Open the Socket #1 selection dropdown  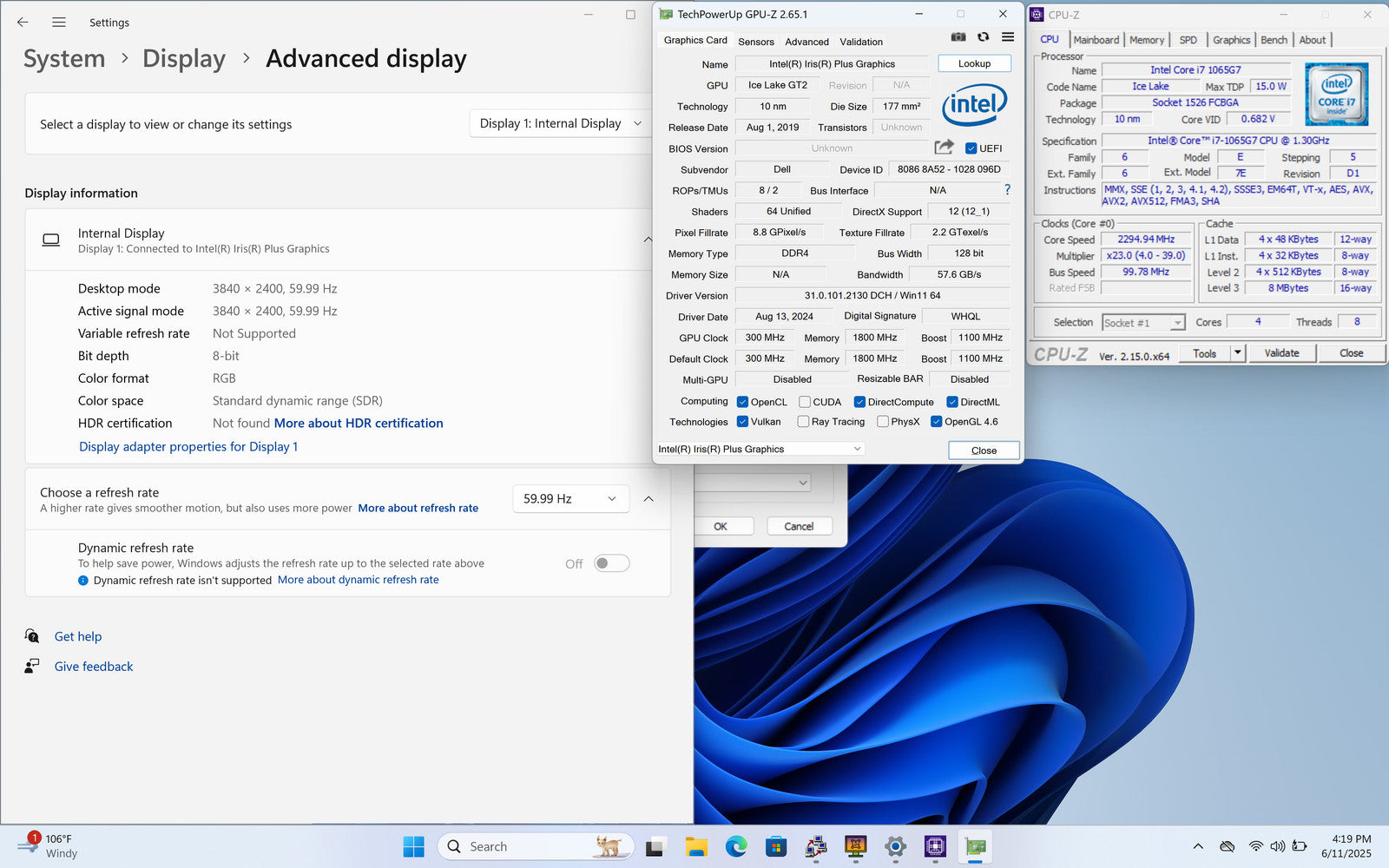[x=1143, y=323]
